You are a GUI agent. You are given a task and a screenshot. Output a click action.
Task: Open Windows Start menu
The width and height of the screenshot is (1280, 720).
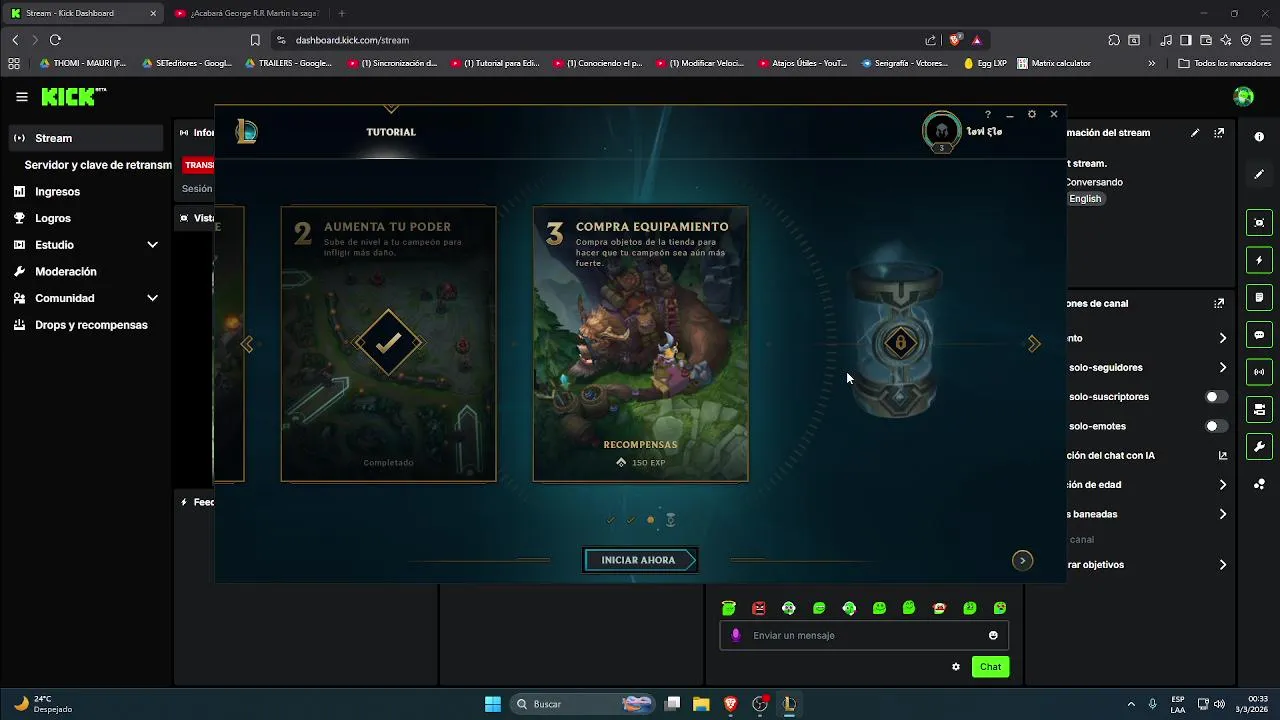pos(493,704)
